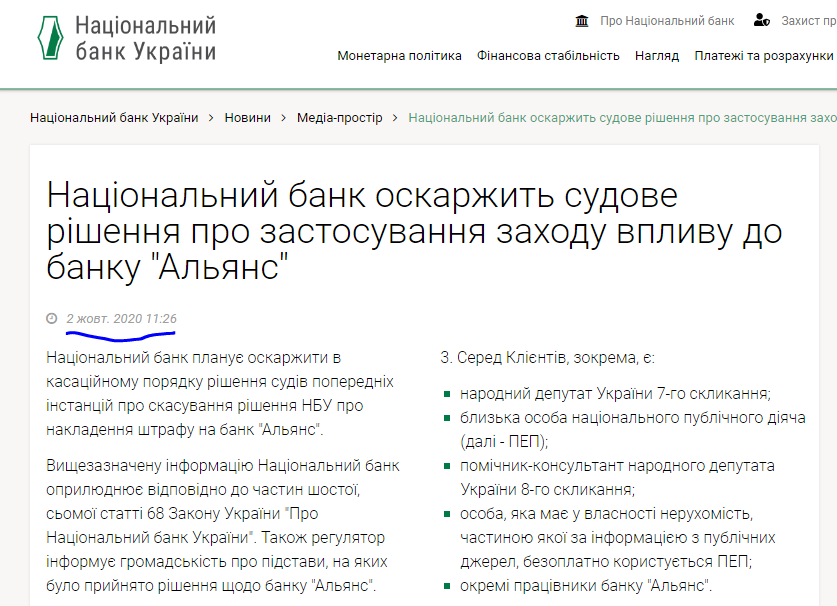Image resolution: width=837 pixels, height=606 pixels.
Task: Click the bank building icon in header
Action: [582, 20]
